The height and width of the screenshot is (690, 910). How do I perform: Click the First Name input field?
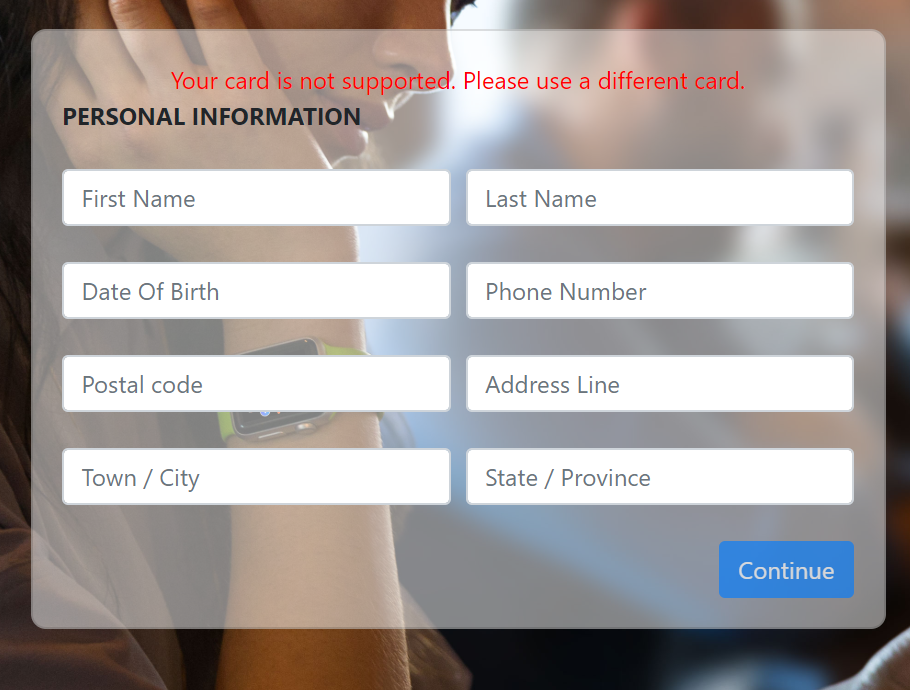click(x=256, y=198)
